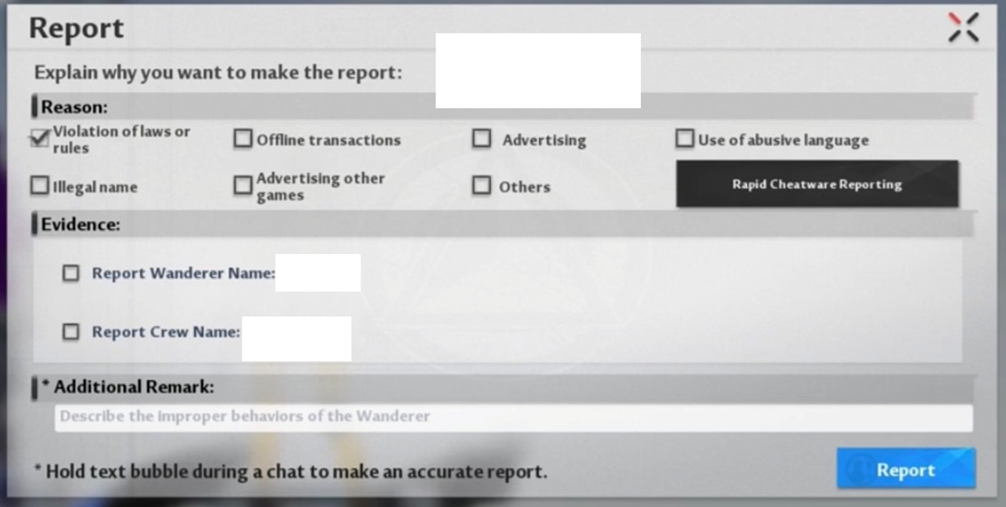The height and width of the screenshot is (507, 1006).
Task: Click 'Explain why you want to make the report:'
Action: pos(218,73)
